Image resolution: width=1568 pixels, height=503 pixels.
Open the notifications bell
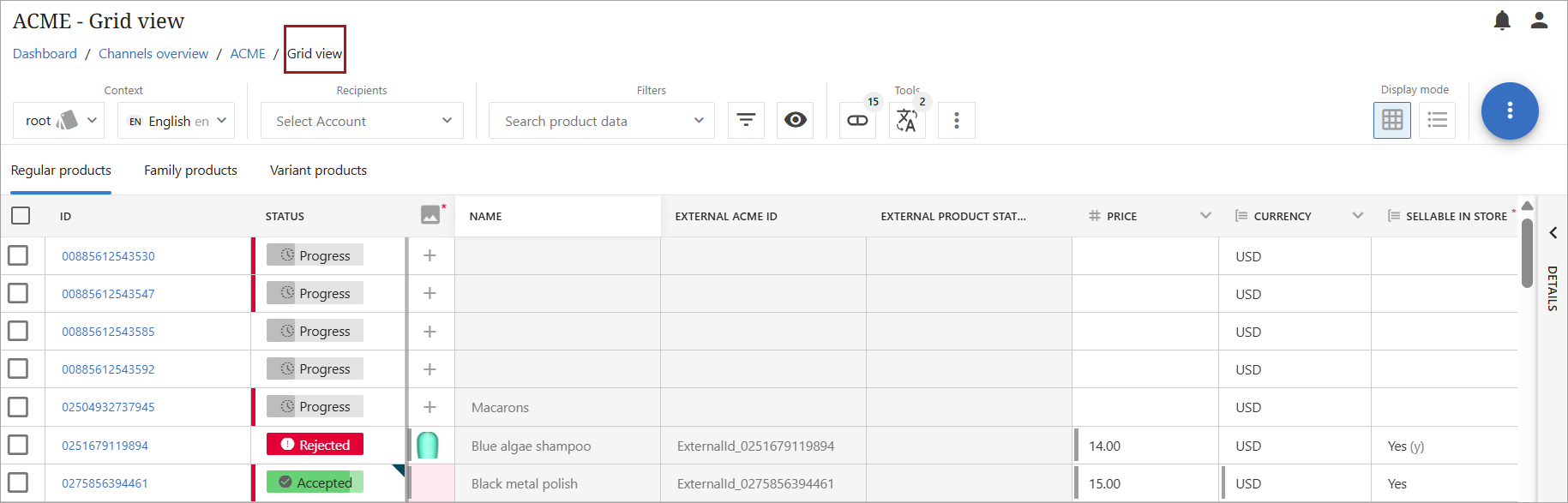pyautogui.click(x=1502, y=21)
